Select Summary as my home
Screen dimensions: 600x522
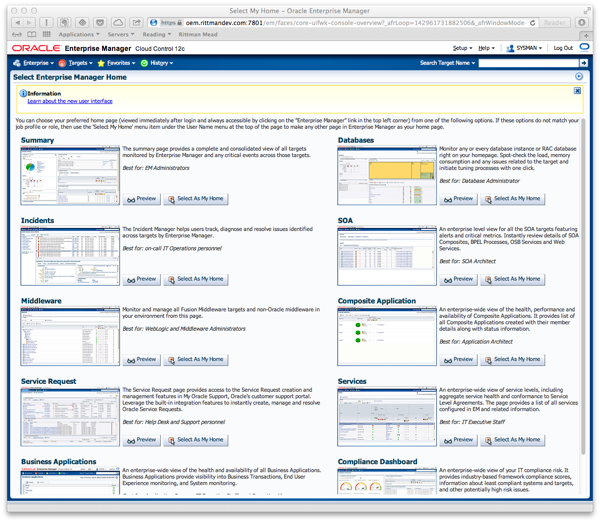point(196,199)
